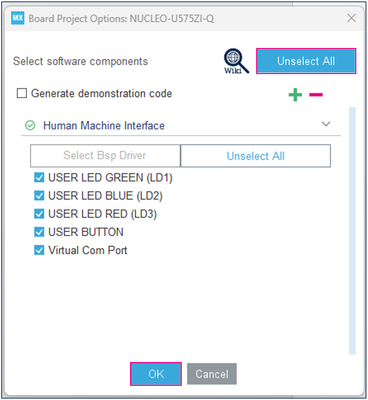Click the USER LED GREEN (LD1) label text
The width and height of the screenshot is (368, 400).
(x=110, y=178)
